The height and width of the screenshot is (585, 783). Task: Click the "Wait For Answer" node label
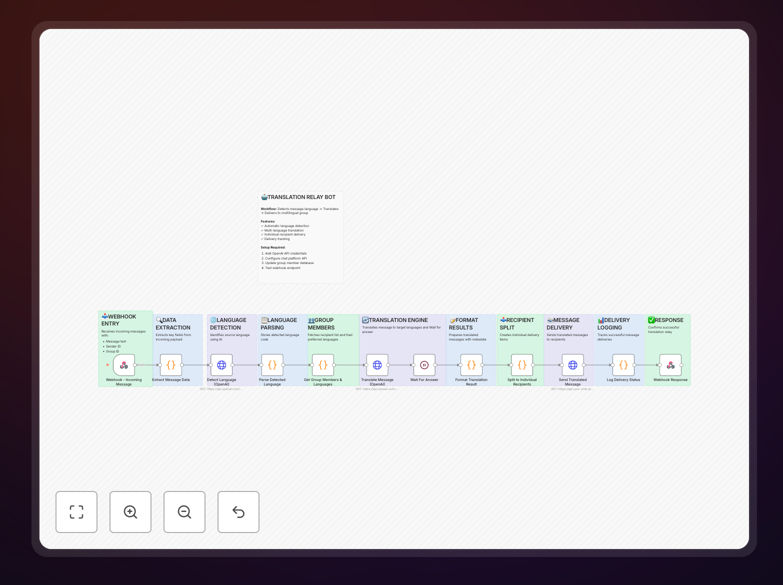(x=424, y=380)
